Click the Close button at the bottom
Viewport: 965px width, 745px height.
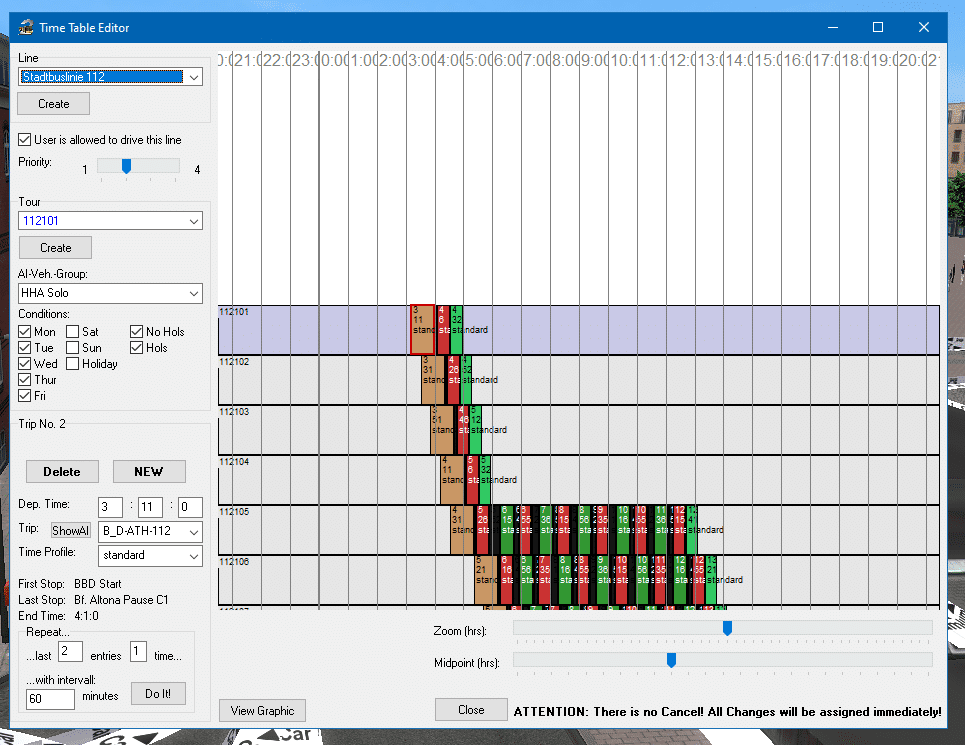pyautogui.click(x=471, y=709)
